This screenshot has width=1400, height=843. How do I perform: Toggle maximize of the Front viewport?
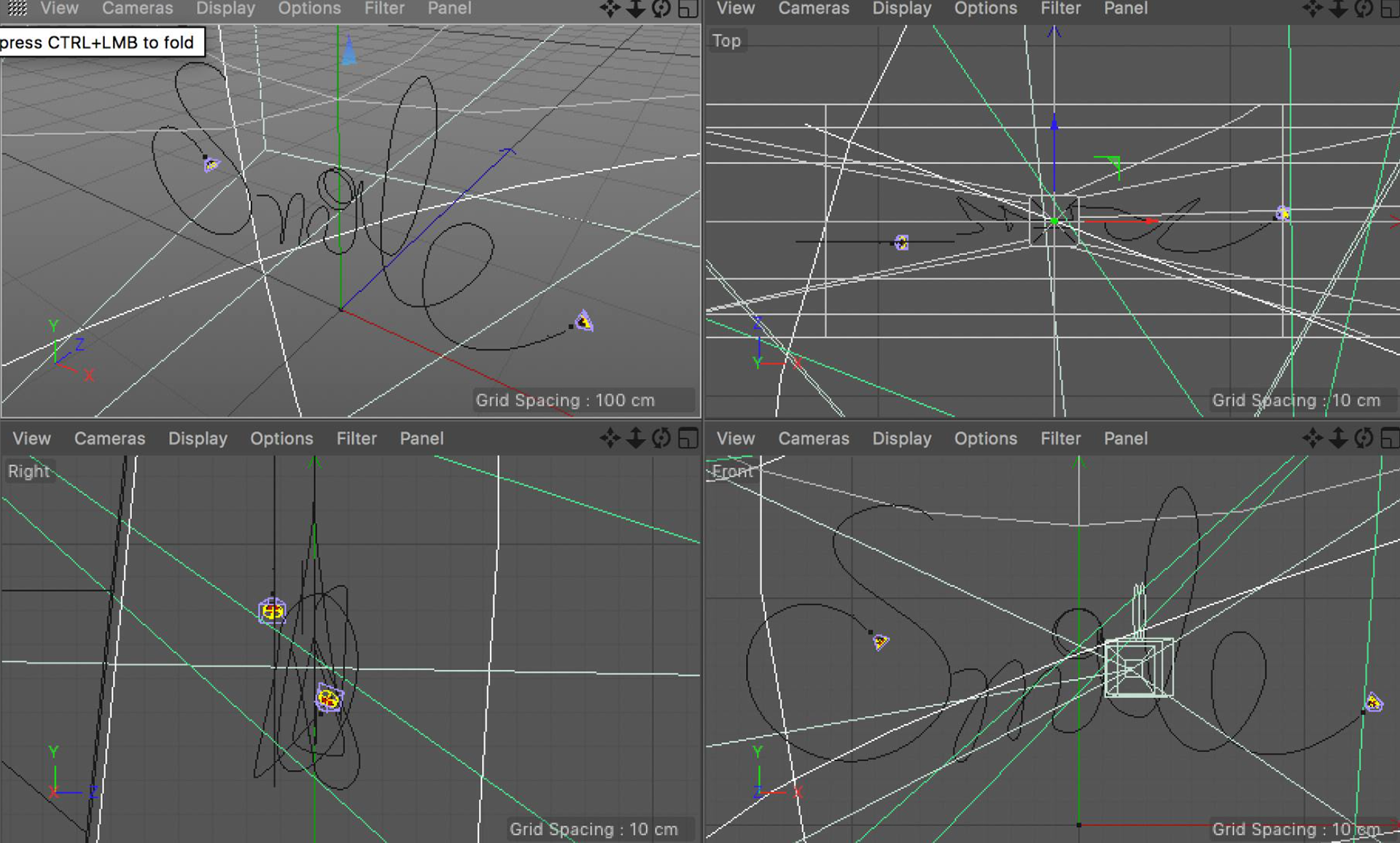pos(1390,438)
